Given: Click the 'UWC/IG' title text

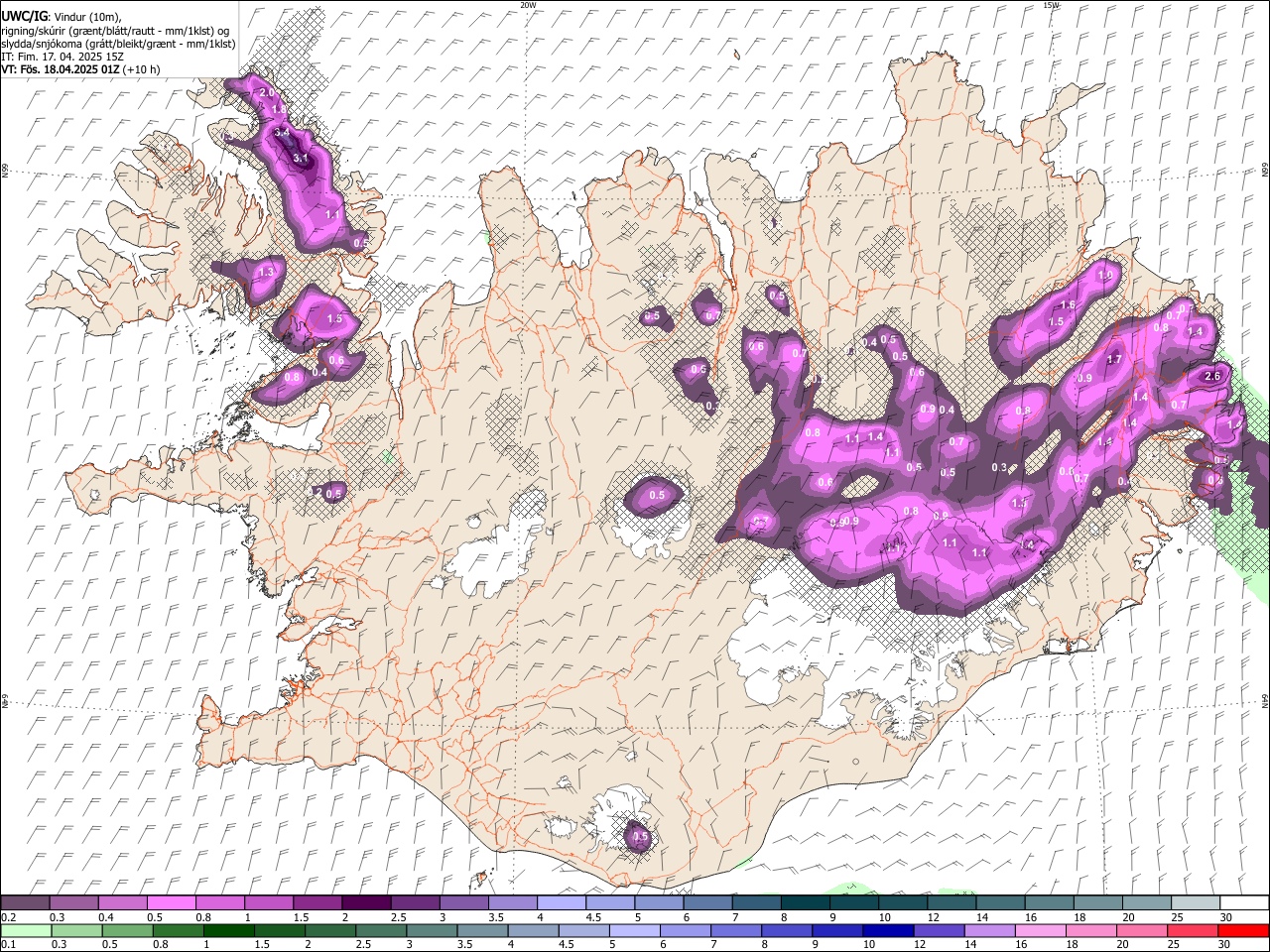Looking at the screenshot, I should click(x=24, y=17).
